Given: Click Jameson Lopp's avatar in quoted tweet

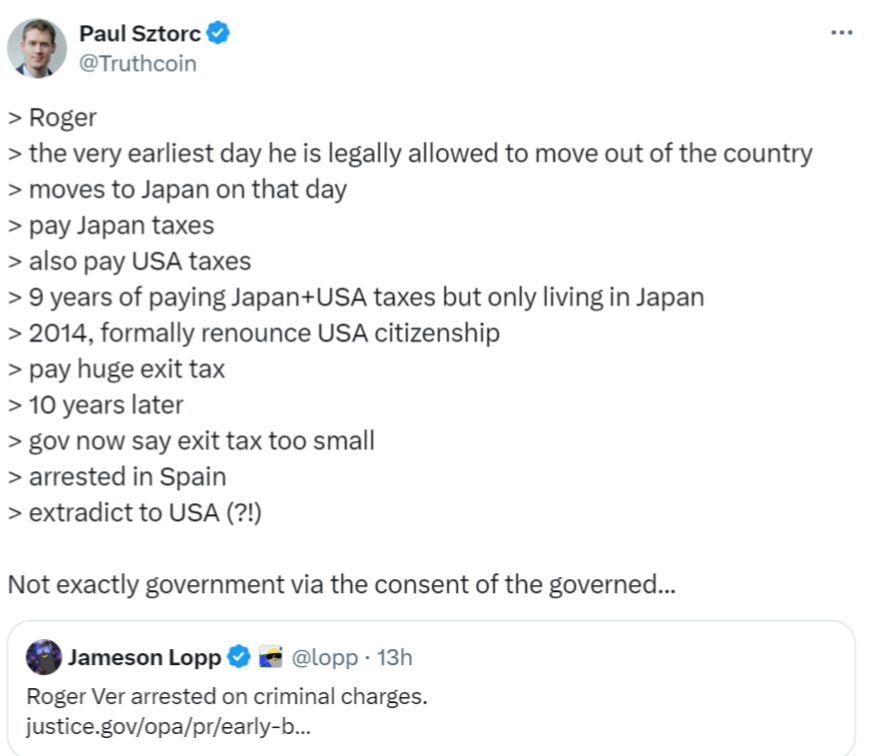Looking at the screenshot, I should click(x=43, y=657).
